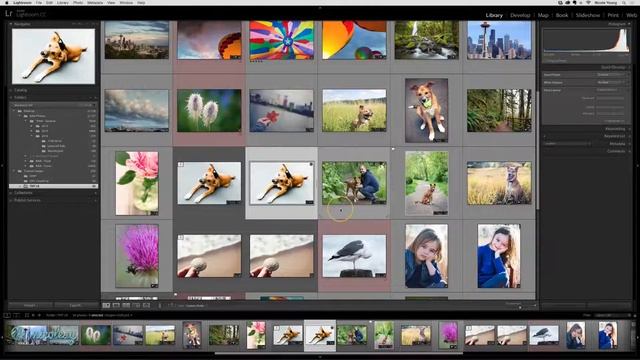
Task: Switch to the Book module
Action: tap(562, 15)
